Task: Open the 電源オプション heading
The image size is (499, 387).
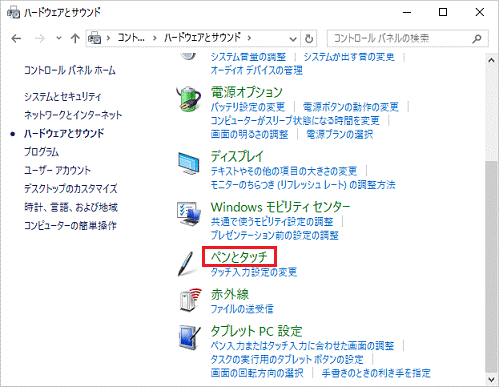Action: coord(247,92)
